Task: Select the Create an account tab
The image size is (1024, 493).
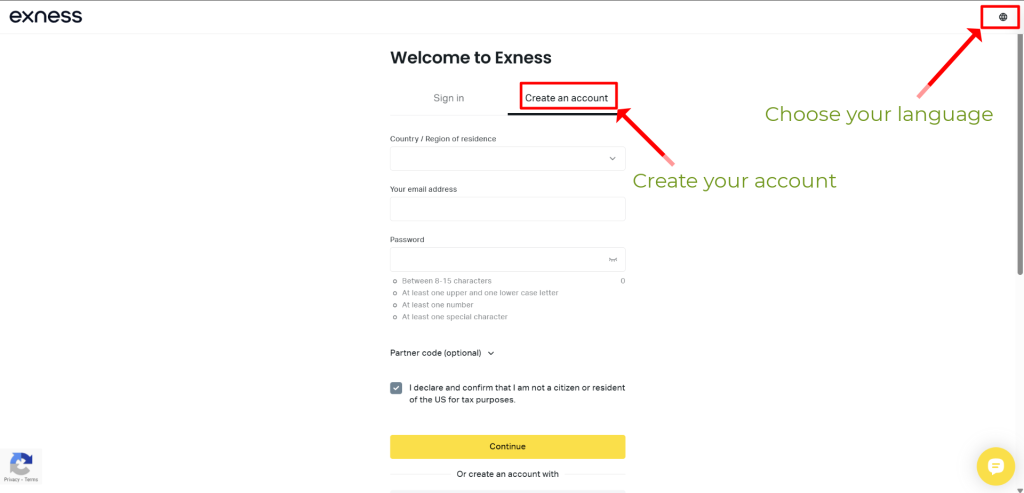Action: [566, 98]
